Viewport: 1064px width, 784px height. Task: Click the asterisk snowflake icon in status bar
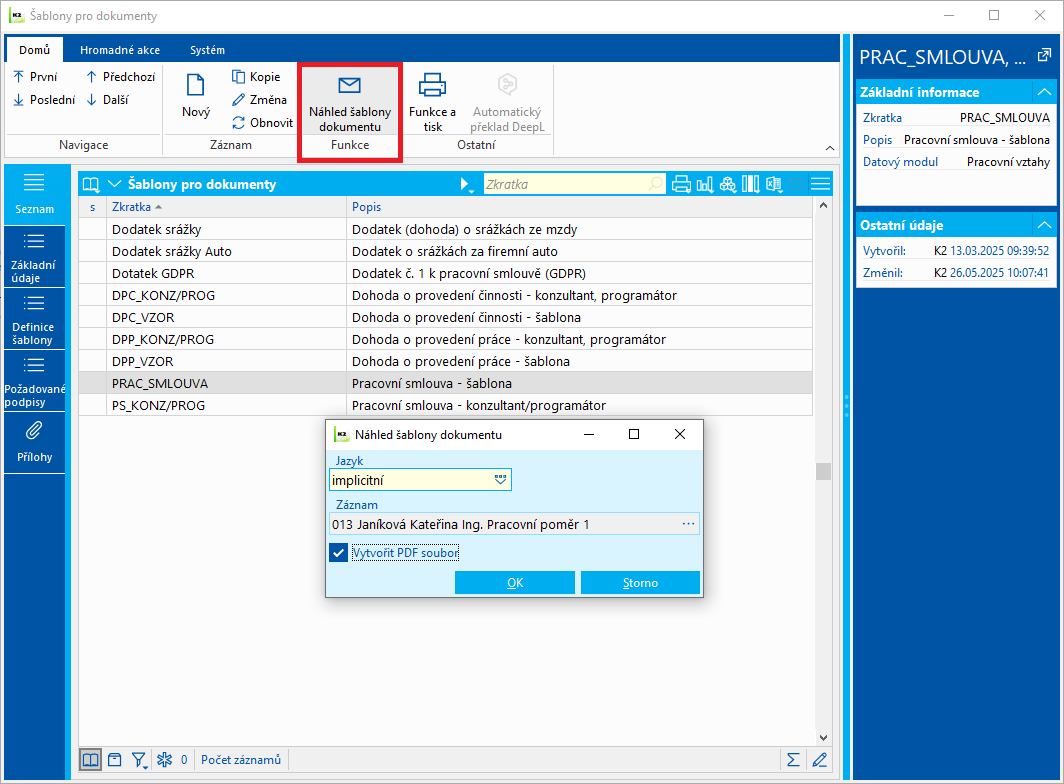click(164, 760)
